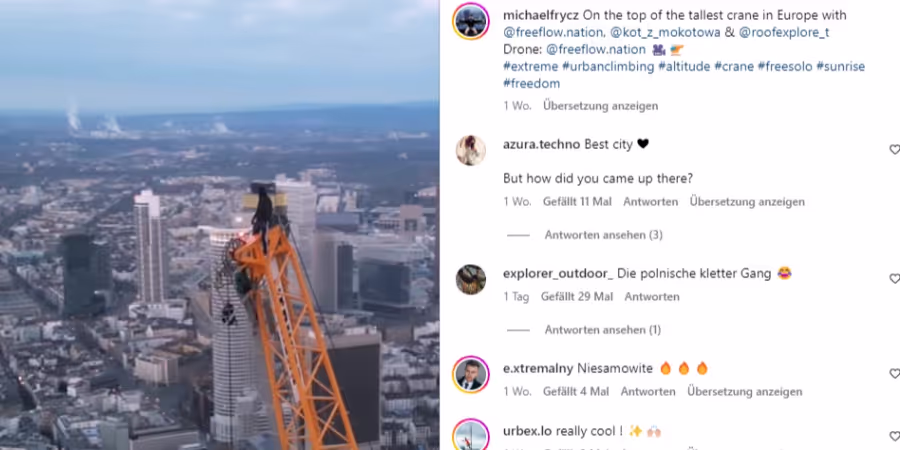Open e.xtremalny profile avatar
900x450 pixels.
[471, 374]
